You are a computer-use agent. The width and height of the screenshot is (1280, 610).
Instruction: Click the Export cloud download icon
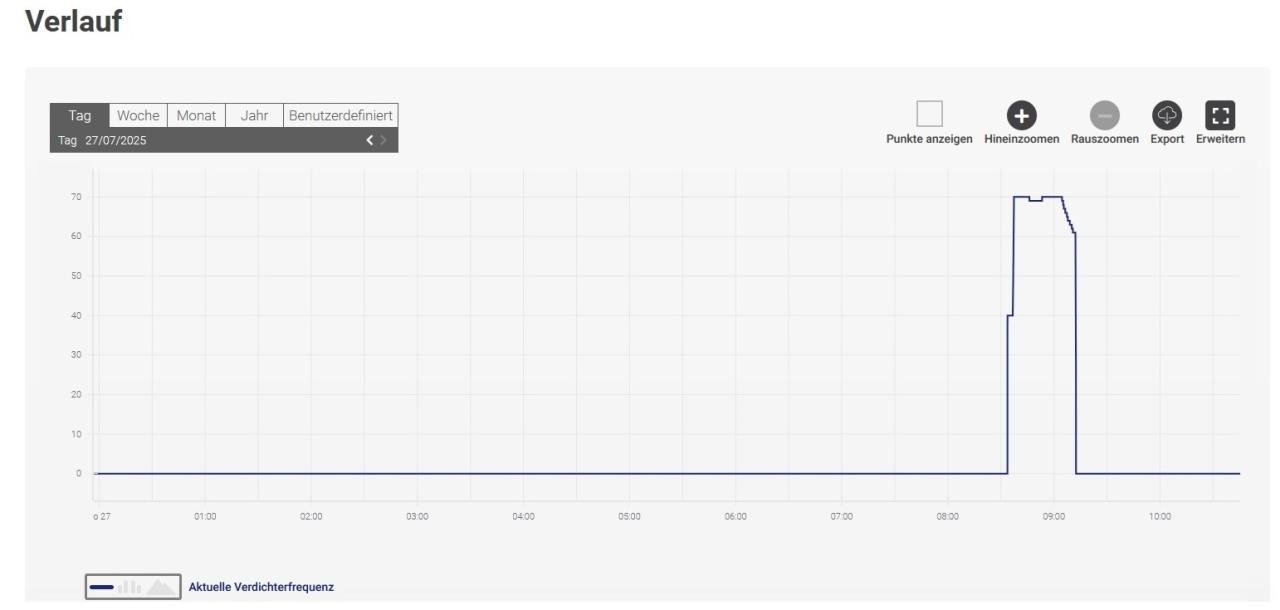[x=1167, y=116]
